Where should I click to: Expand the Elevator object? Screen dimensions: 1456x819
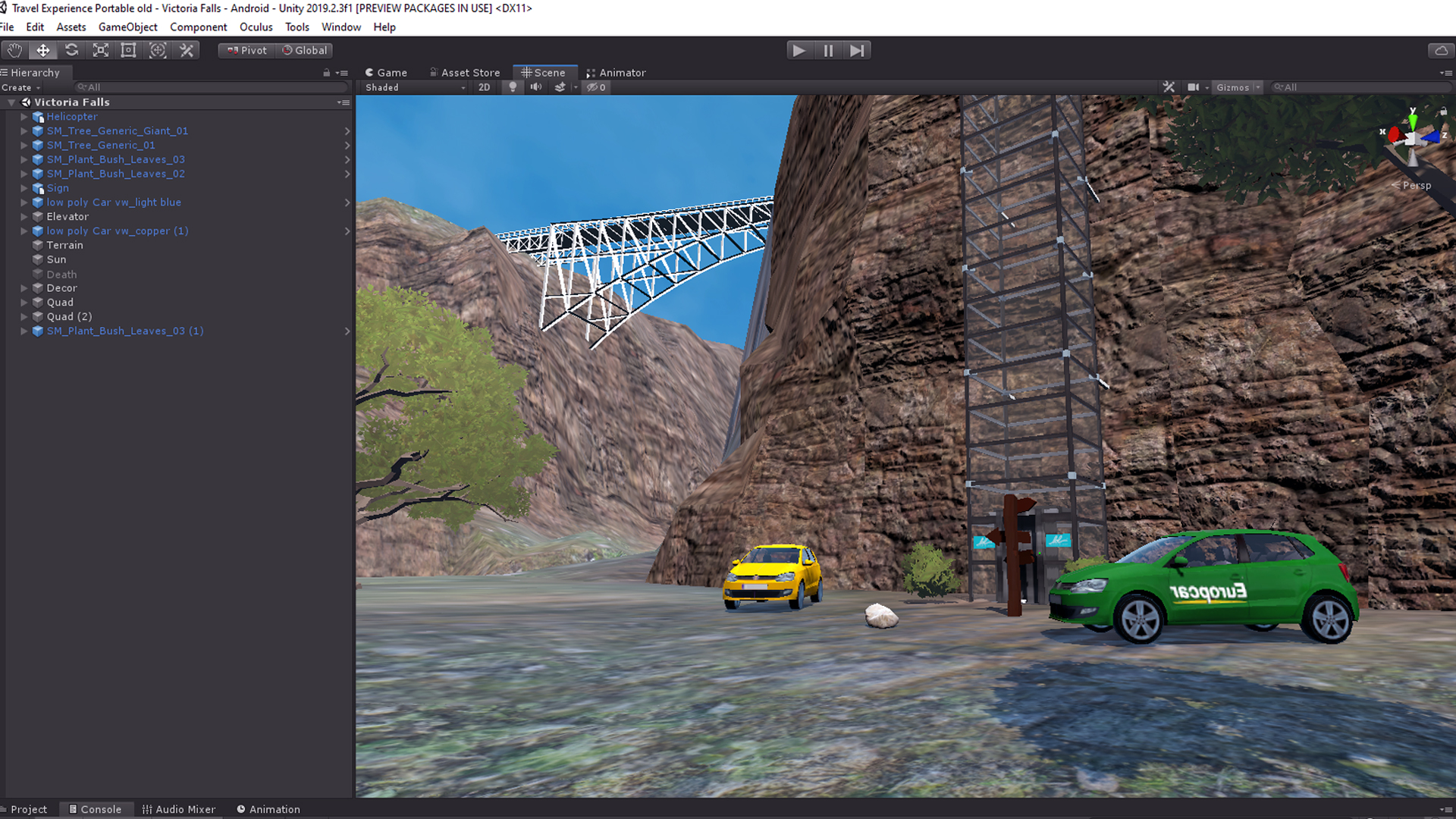coord(24,217)
